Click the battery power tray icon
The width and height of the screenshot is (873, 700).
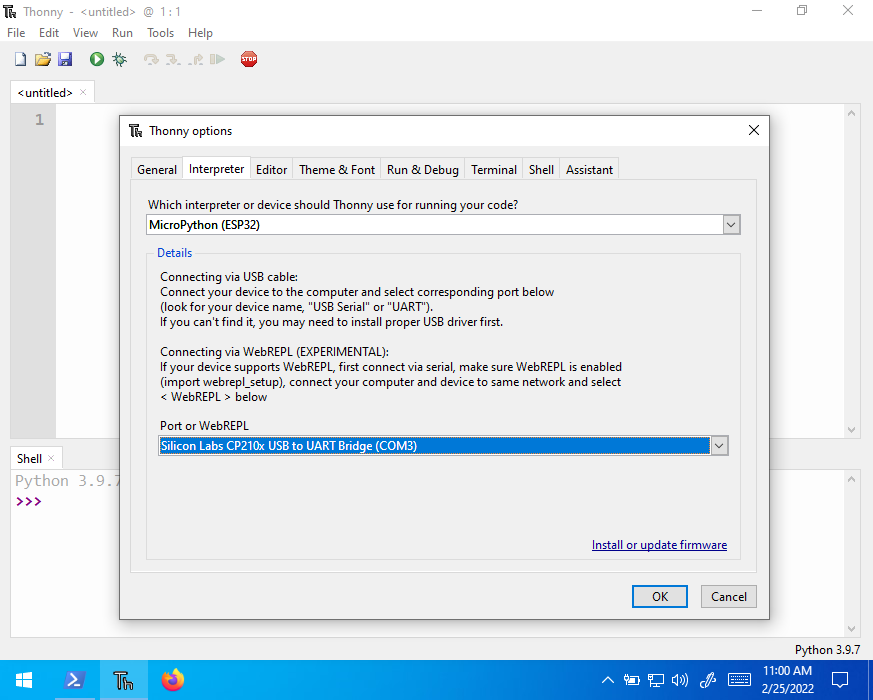tap(631, 680)
